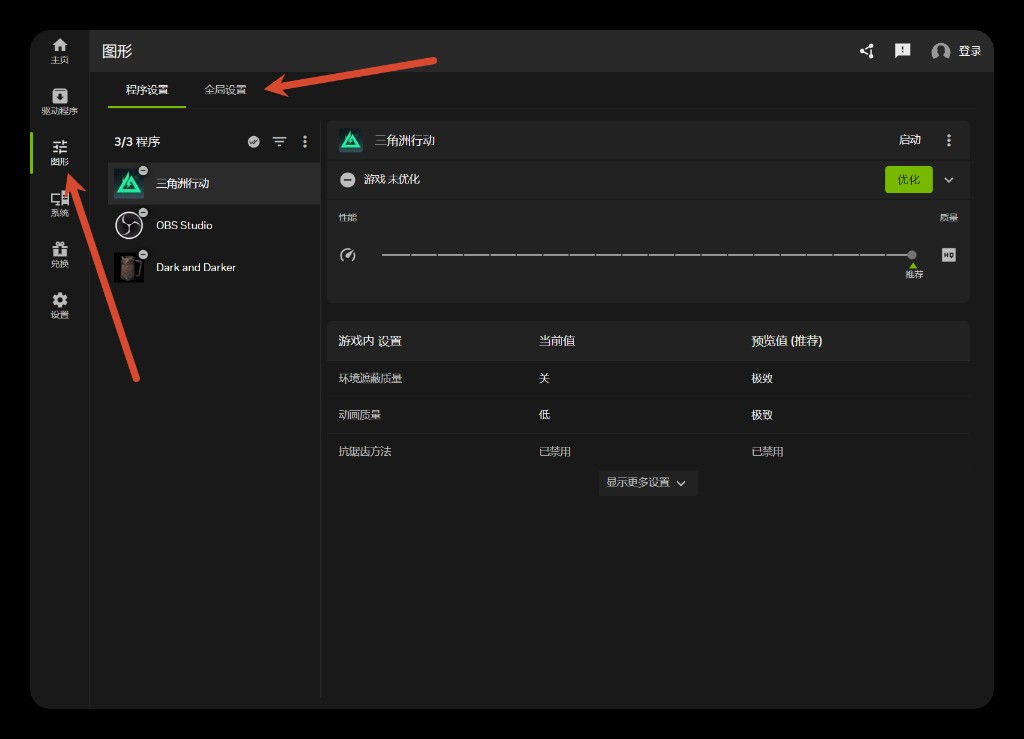Click the OBS Studio logo icon
Screen dimensions: 1024x739
129,225
